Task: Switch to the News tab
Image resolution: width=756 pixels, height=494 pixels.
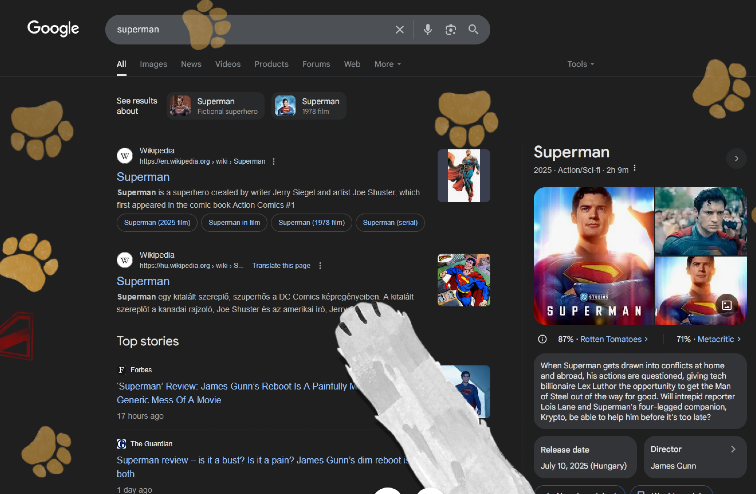Action: point(191,64)
